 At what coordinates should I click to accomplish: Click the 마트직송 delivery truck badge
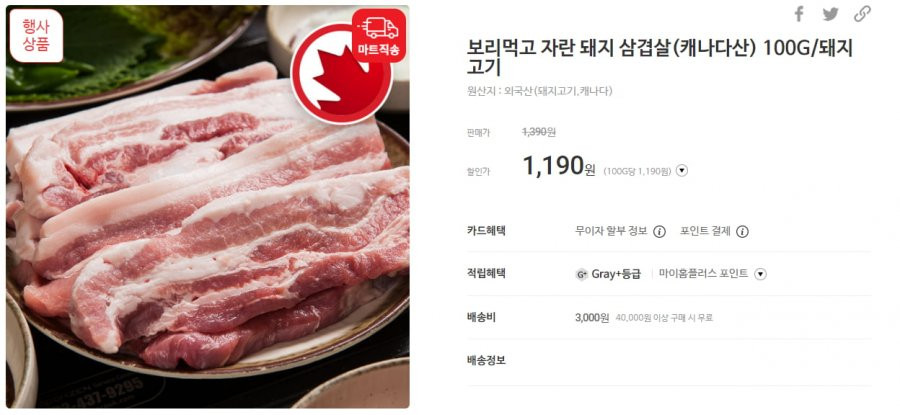(x=379, y=36)
